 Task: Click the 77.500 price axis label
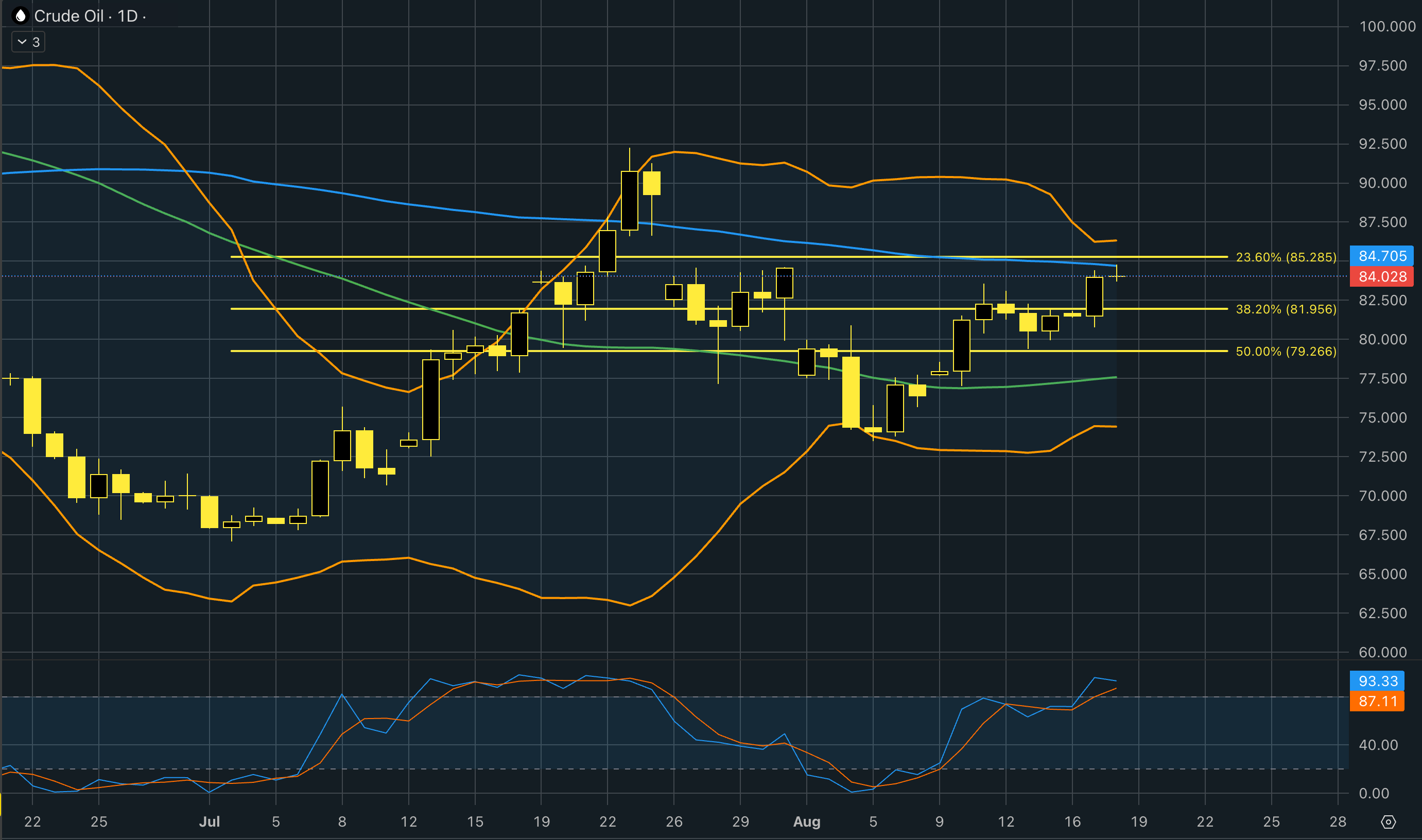(1383, 378)
